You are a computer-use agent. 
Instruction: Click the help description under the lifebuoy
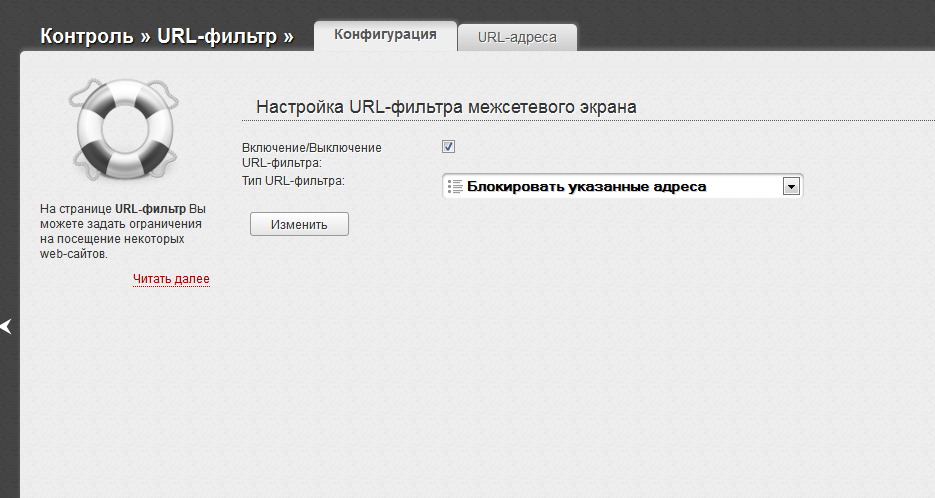pyautogui.click(x=122, y=231)
